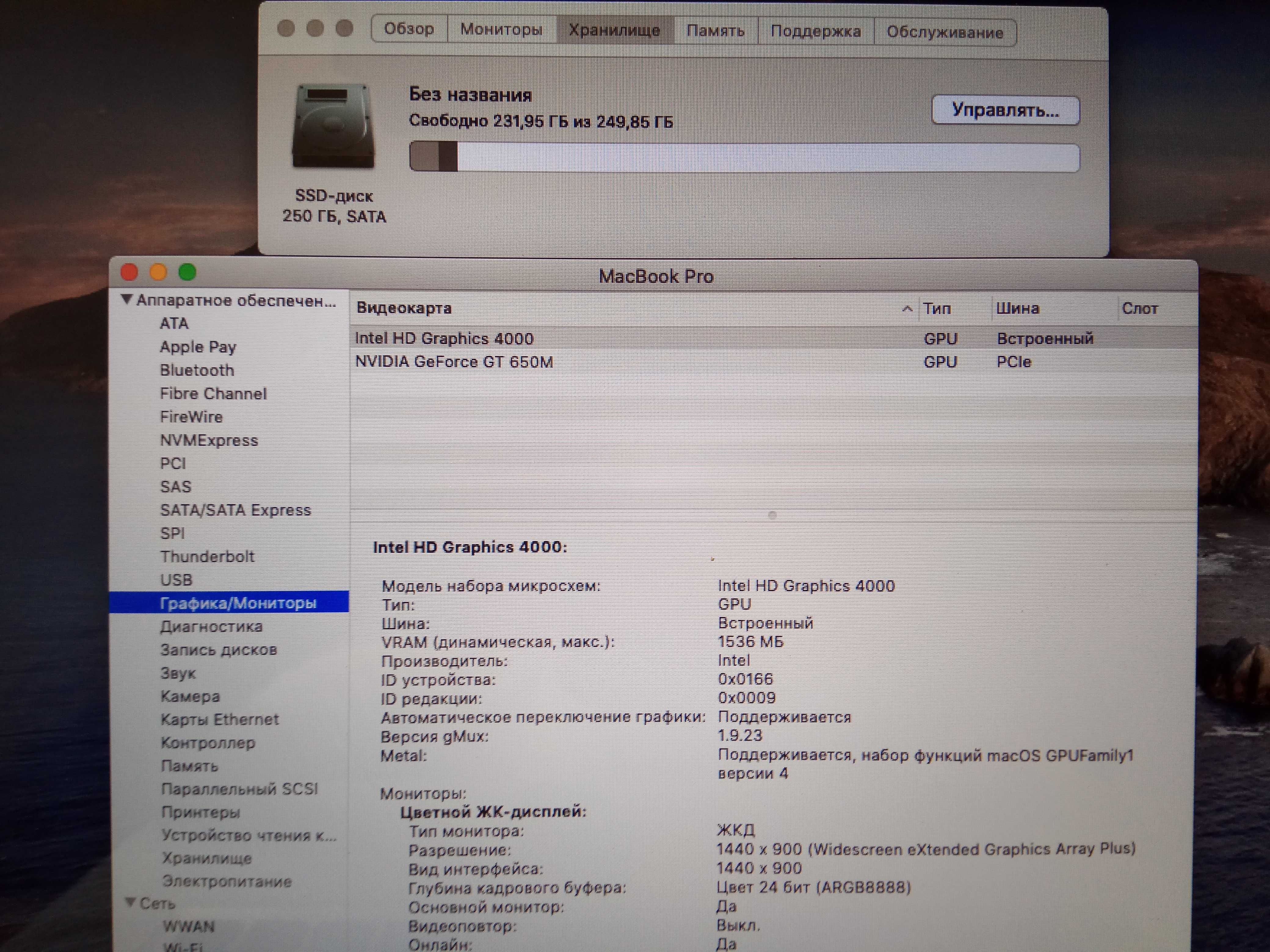The width and height of the screenshot is (1270, 952).
Task: Select Bluetooth in the sidebar
Action: click(x=197, y=370)
